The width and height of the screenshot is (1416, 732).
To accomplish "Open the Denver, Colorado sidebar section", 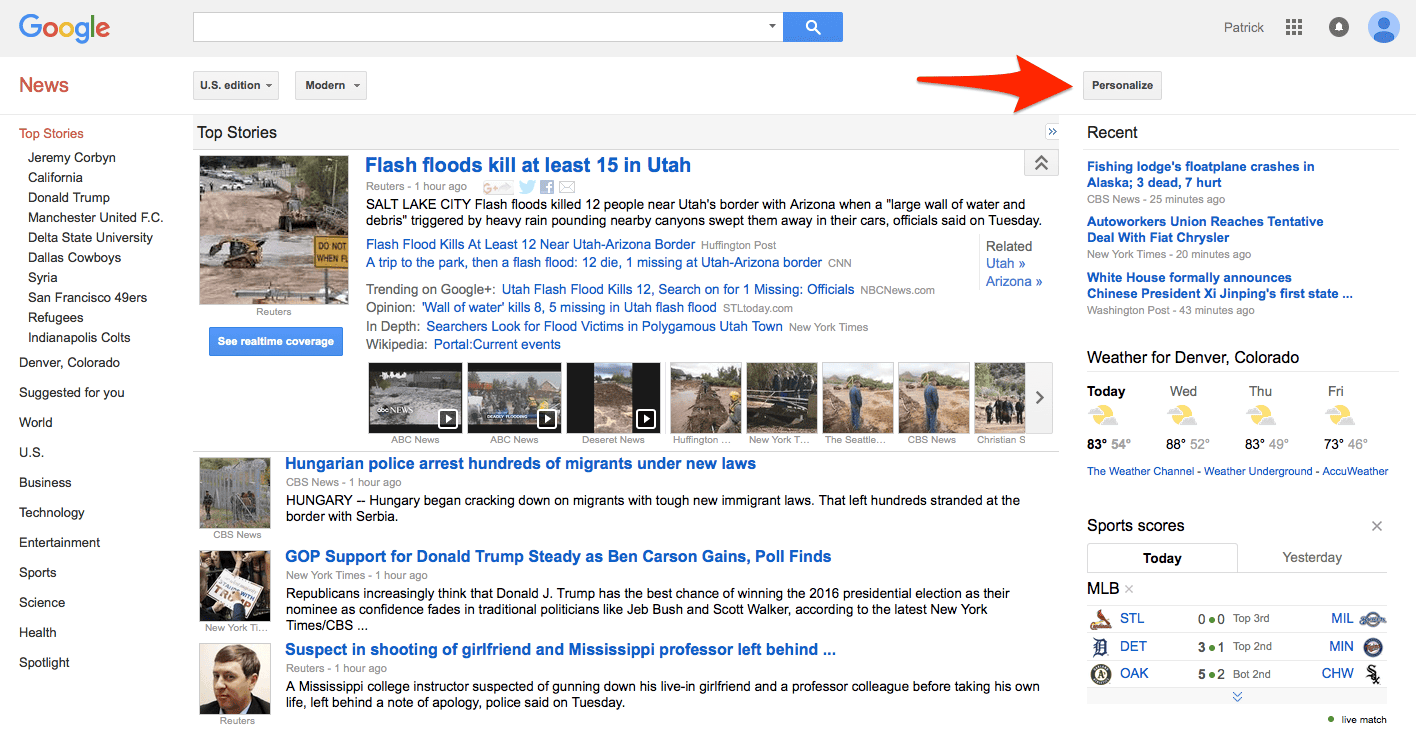I will [x=69, y=363].
